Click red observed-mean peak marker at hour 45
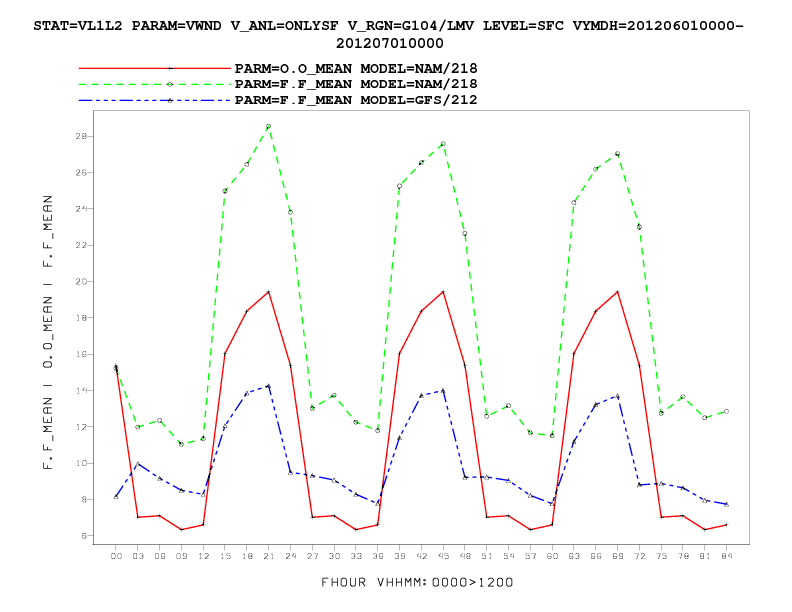The height and width of the screenshot is (612, 792). tap(443, 292)
